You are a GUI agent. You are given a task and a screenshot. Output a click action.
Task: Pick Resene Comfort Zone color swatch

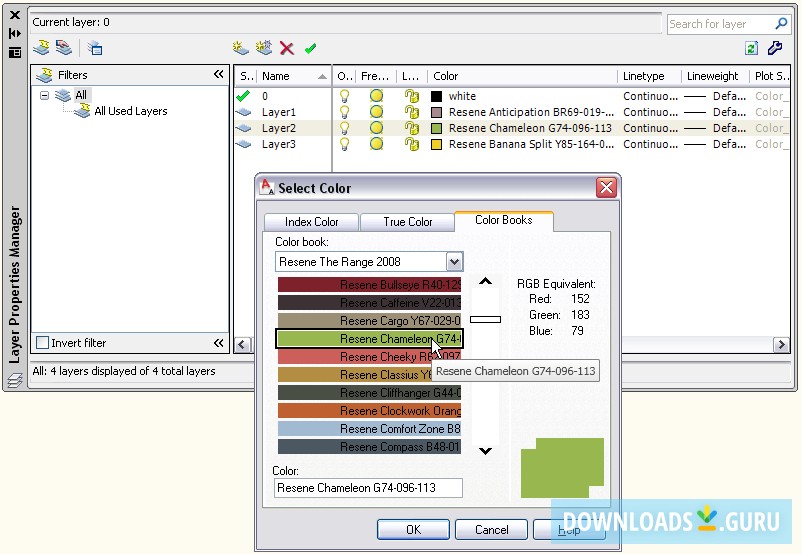click(x=369, y=429)
